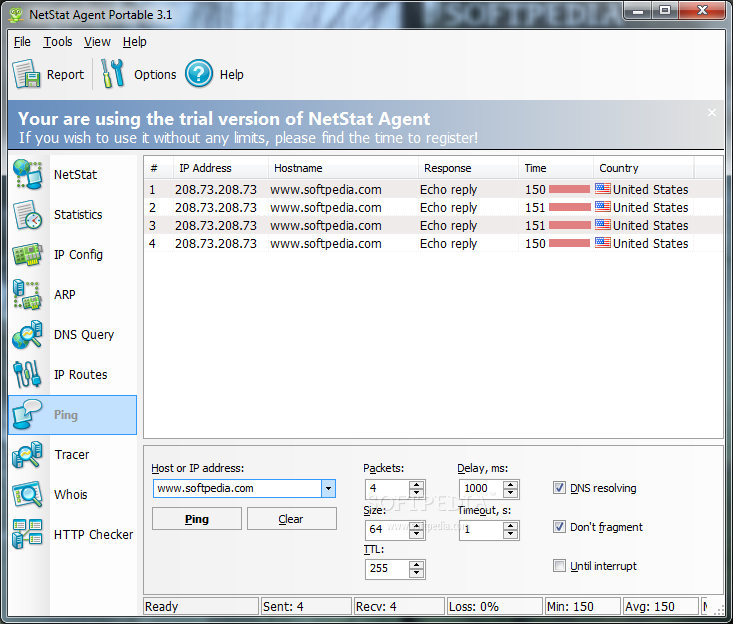This screenshot has height=624, width=733.
Task: Close the trial version banner
Action: point(711,113)
